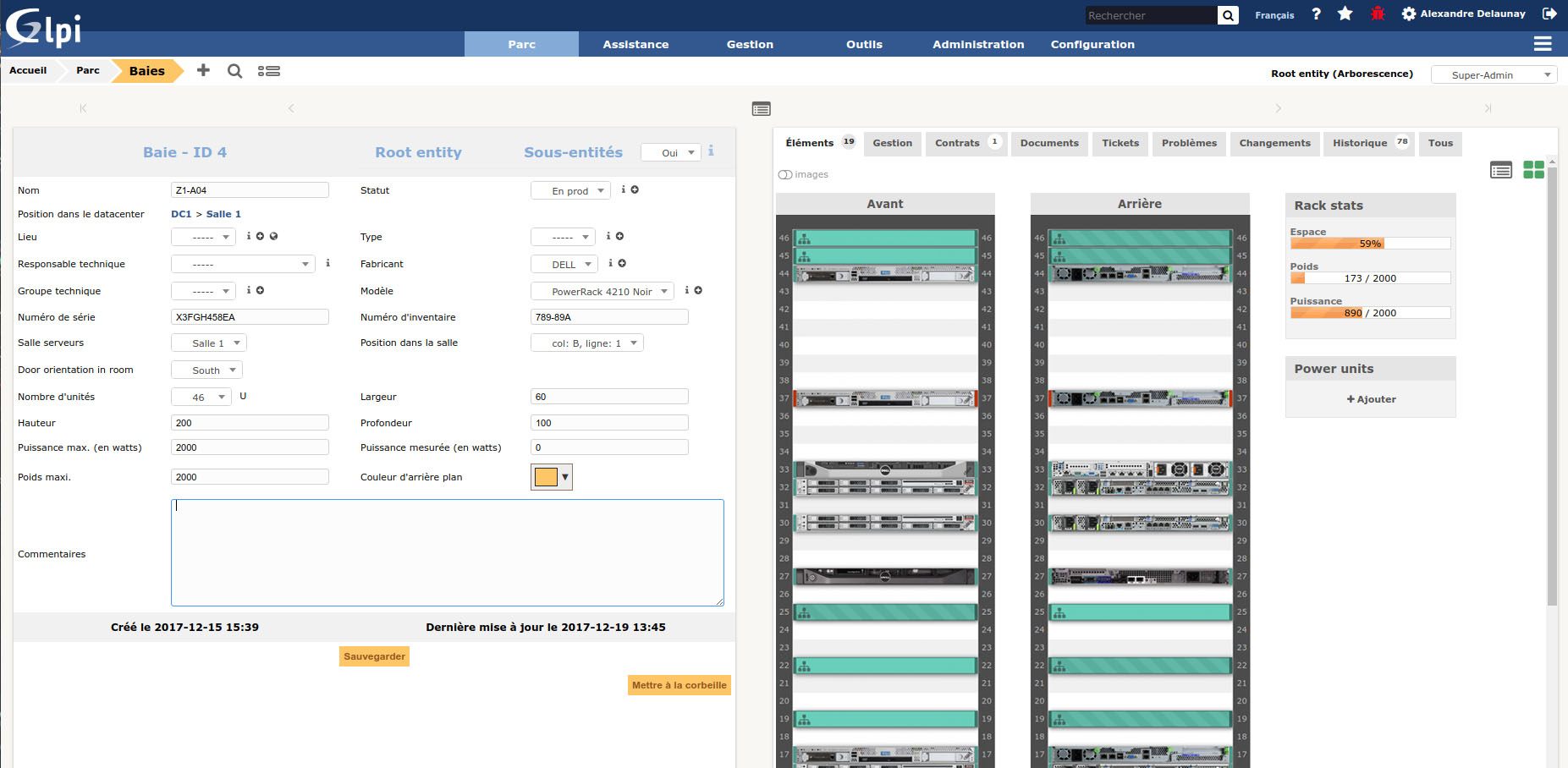Image resolution: width=1568 pixels, height=768 pixels.
Task: Expand the Statut dropdown showing En prod
Action: click(x=570, y=191)
